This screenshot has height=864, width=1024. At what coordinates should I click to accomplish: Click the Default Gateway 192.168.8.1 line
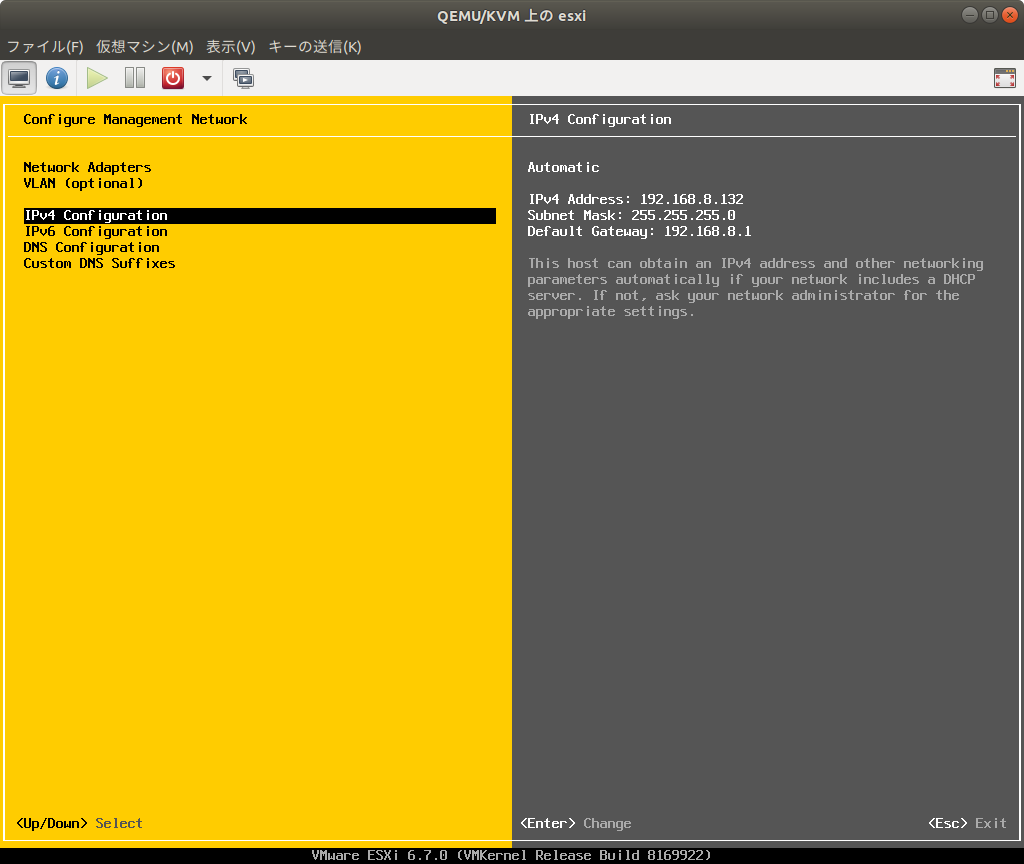coord(639,231)
